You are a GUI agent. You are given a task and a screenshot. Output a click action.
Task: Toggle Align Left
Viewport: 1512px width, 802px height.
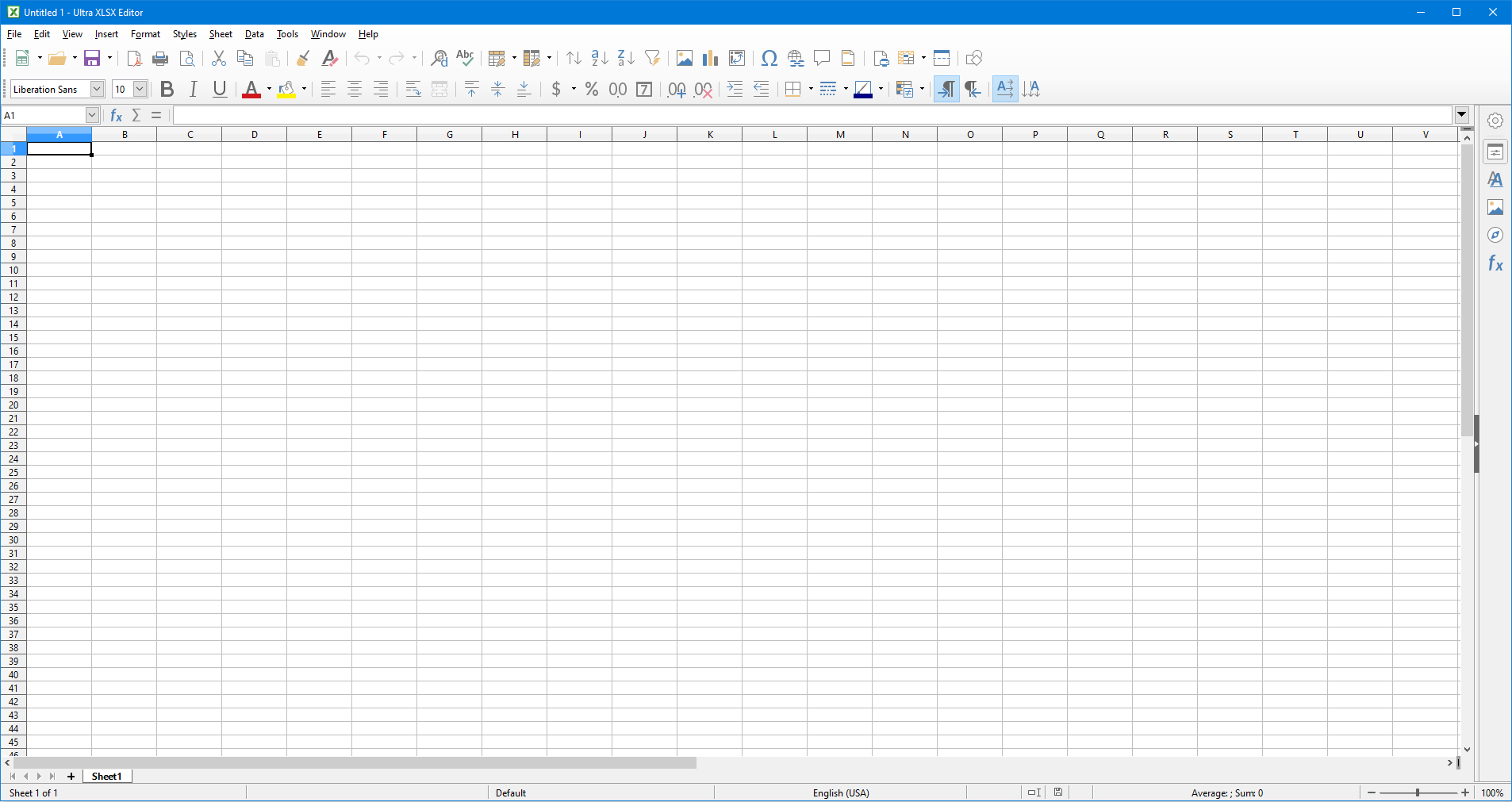point(328,89)
